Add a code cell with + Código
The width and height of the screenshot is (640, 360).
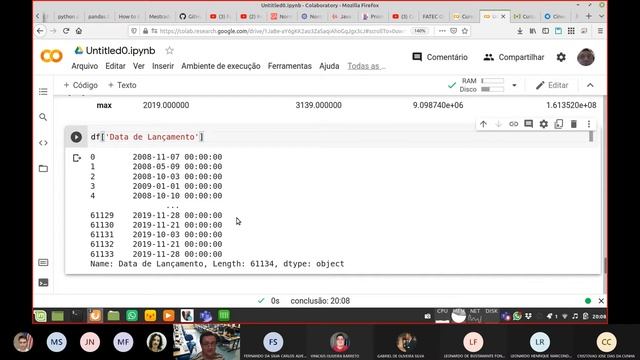pyautogui.click(x=81, y=85)
